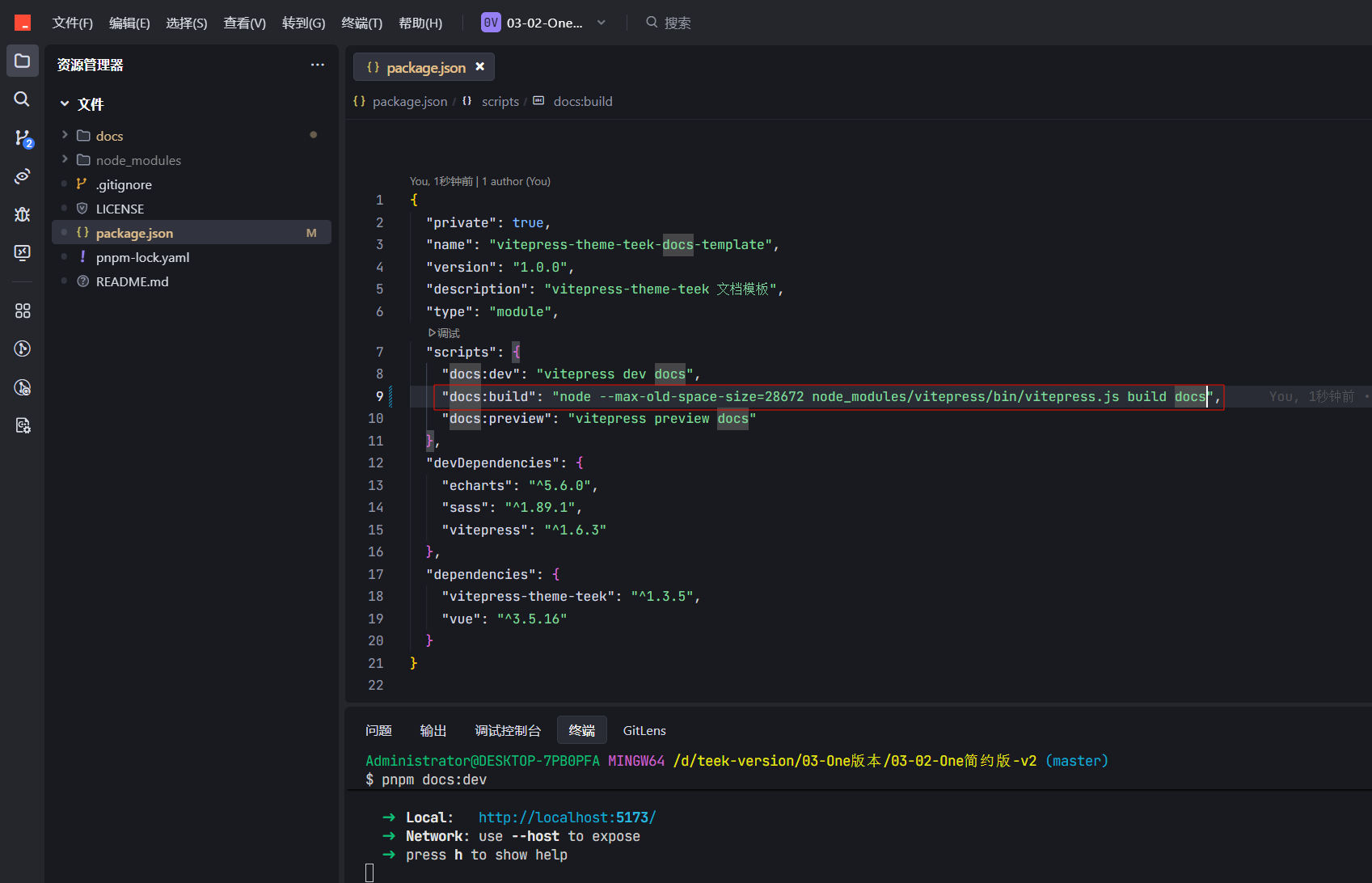Click the "devDependencies" key on line 12

coord(493,463)
